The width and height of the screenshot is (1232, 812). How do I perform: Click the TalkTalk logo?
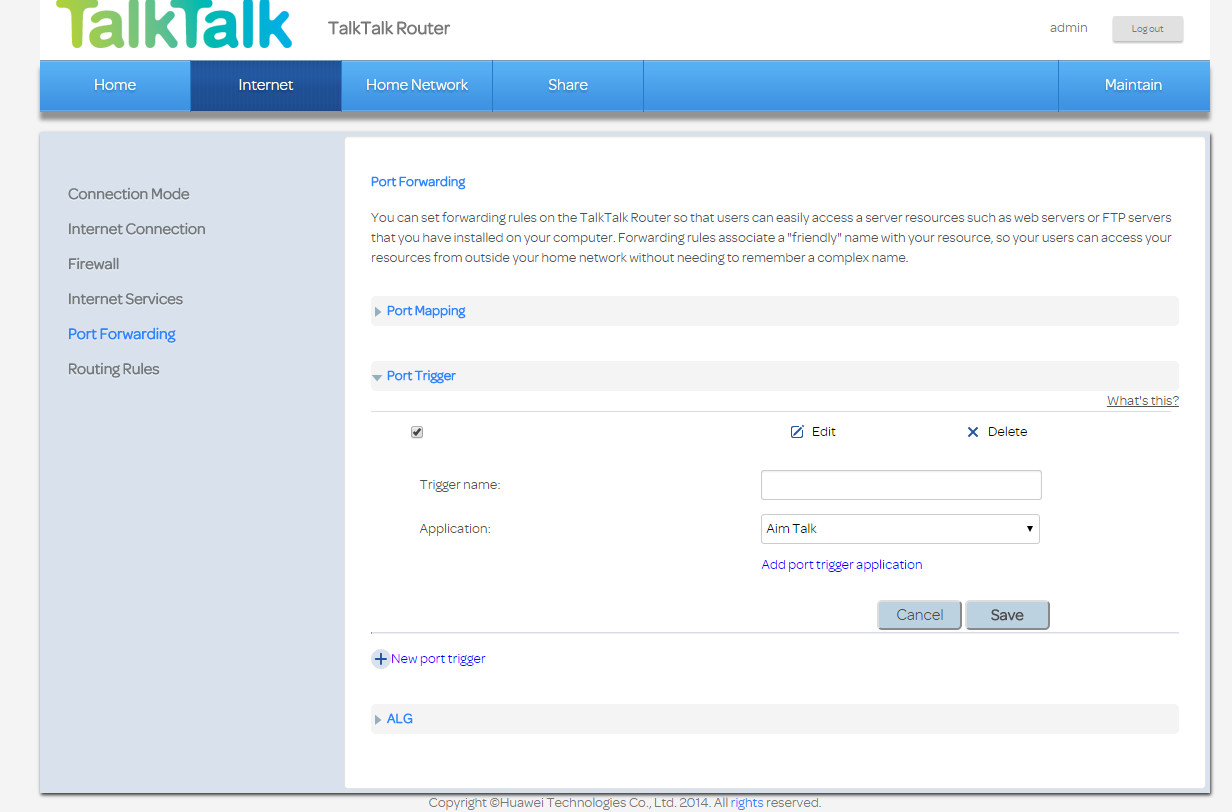click(172, 25)
